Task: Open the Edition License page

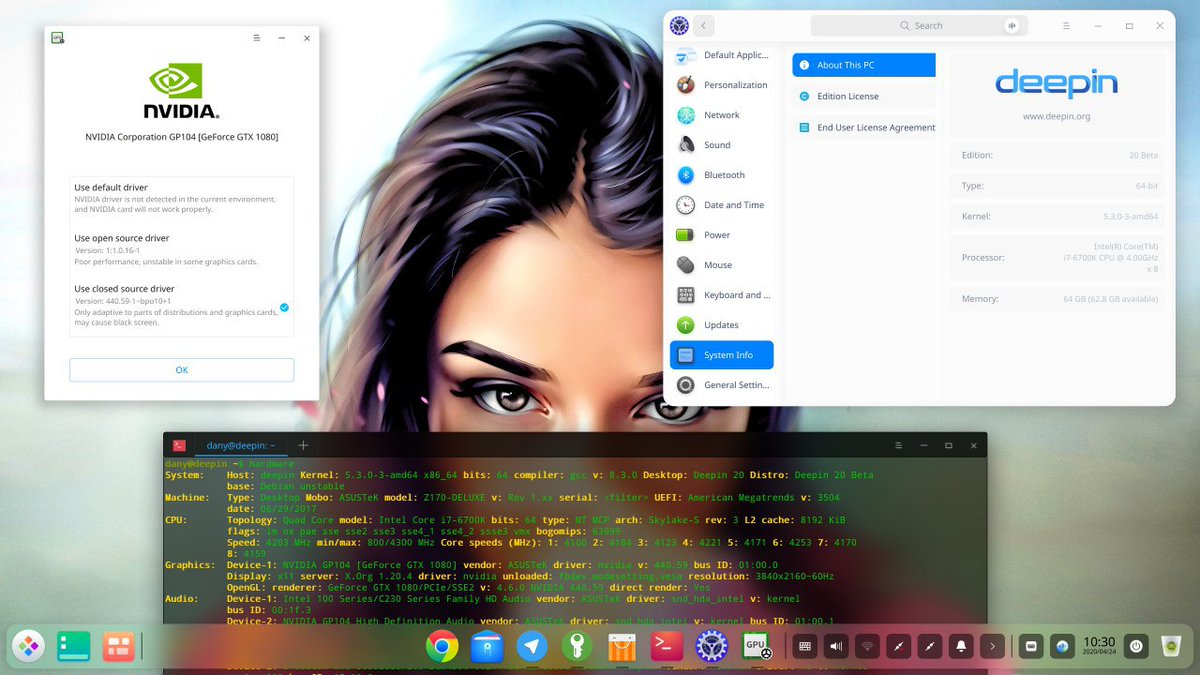Action: 864,96
